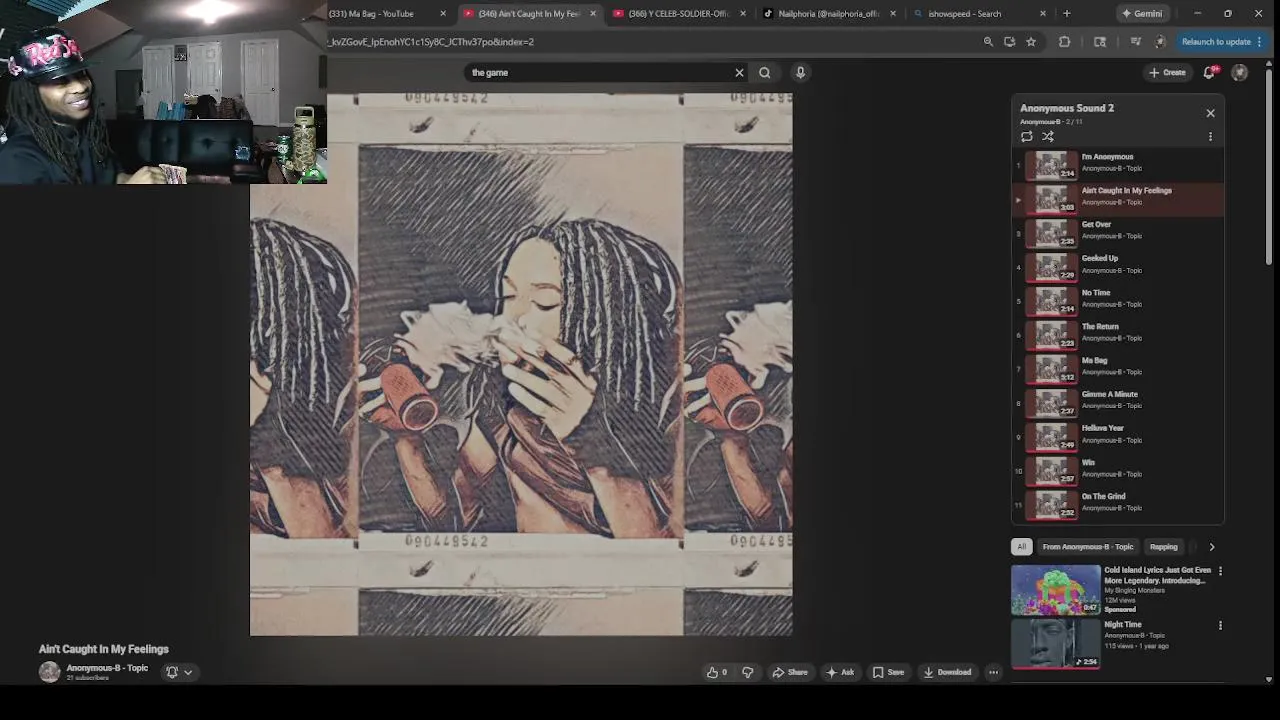1280x720 pixels.
Task: Click the browser address bar URL
Action: pyautogui.click(x=650, y=42)
